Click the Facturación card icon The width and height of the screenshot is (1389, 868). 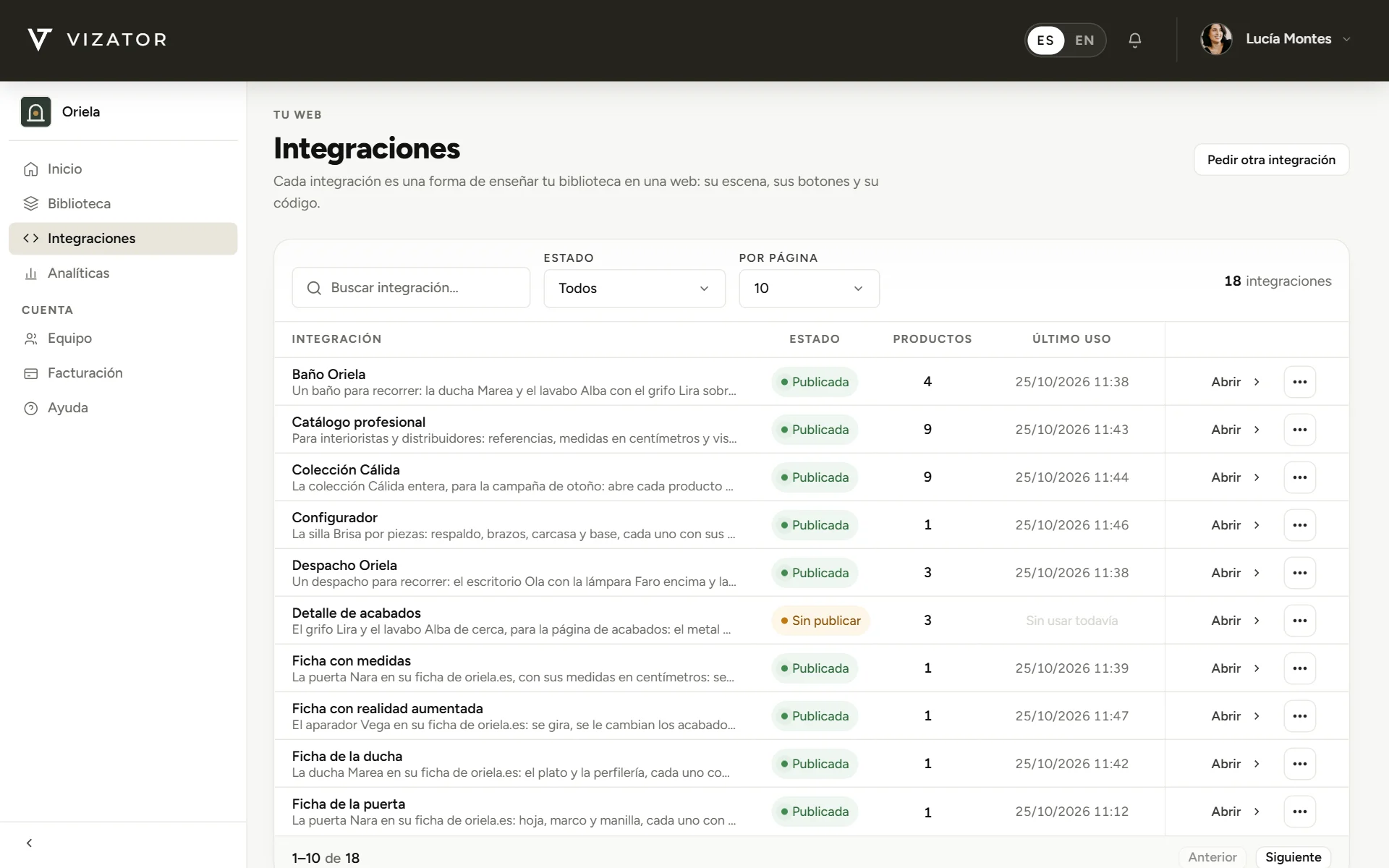coord(30,373)
